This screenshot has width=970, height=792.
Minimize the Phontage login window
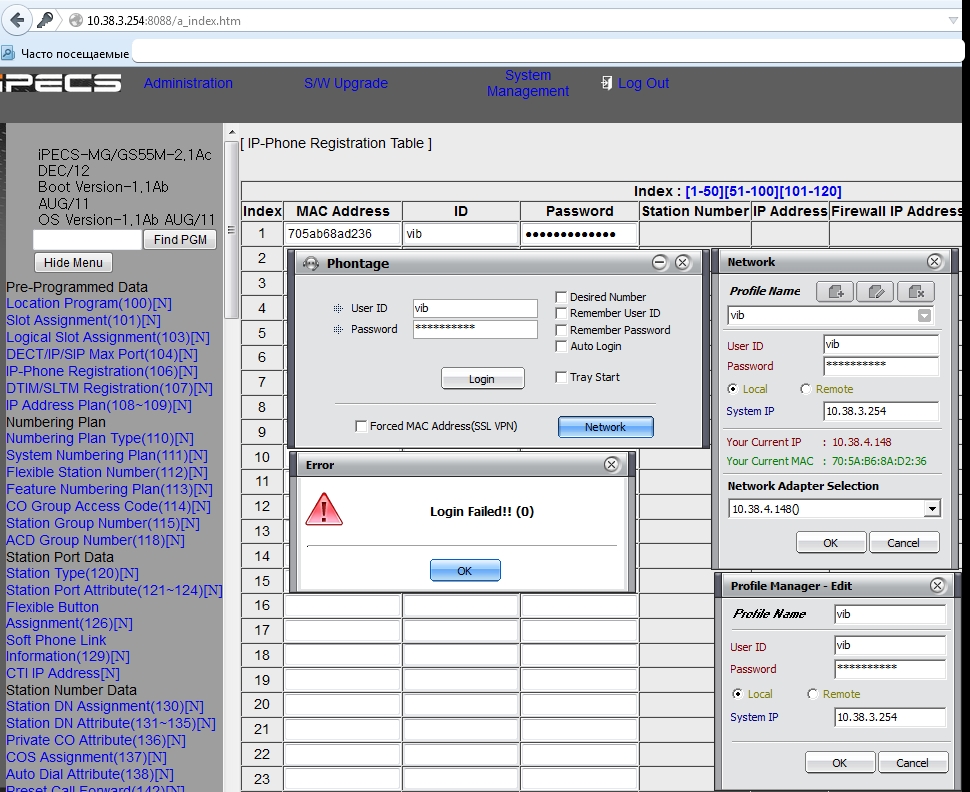pos(659,263)
